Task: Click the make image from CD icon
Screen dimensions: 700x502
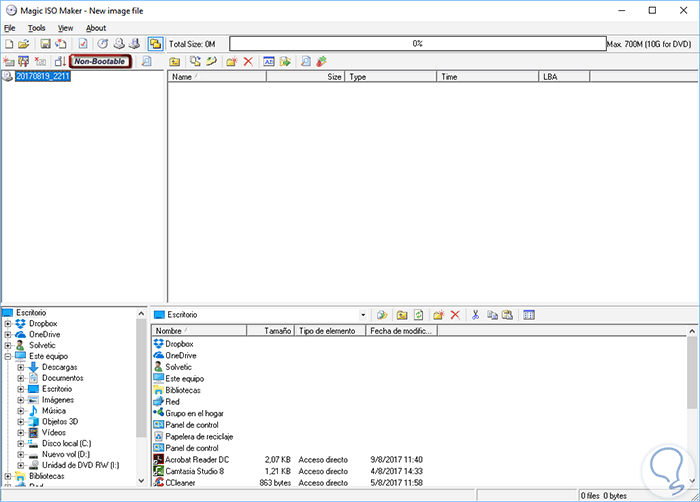Action: pyautogui.click(x=119, y=44)
